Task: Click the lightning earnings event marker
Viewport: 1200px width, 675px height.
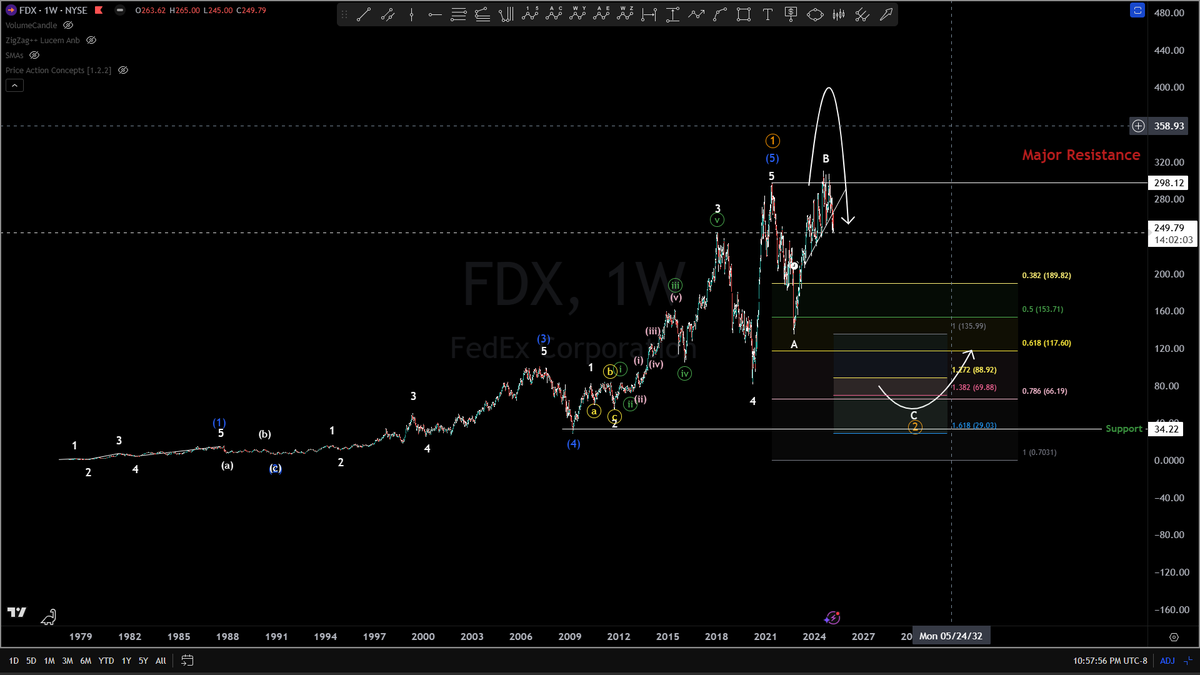Action: click(833, 619)
